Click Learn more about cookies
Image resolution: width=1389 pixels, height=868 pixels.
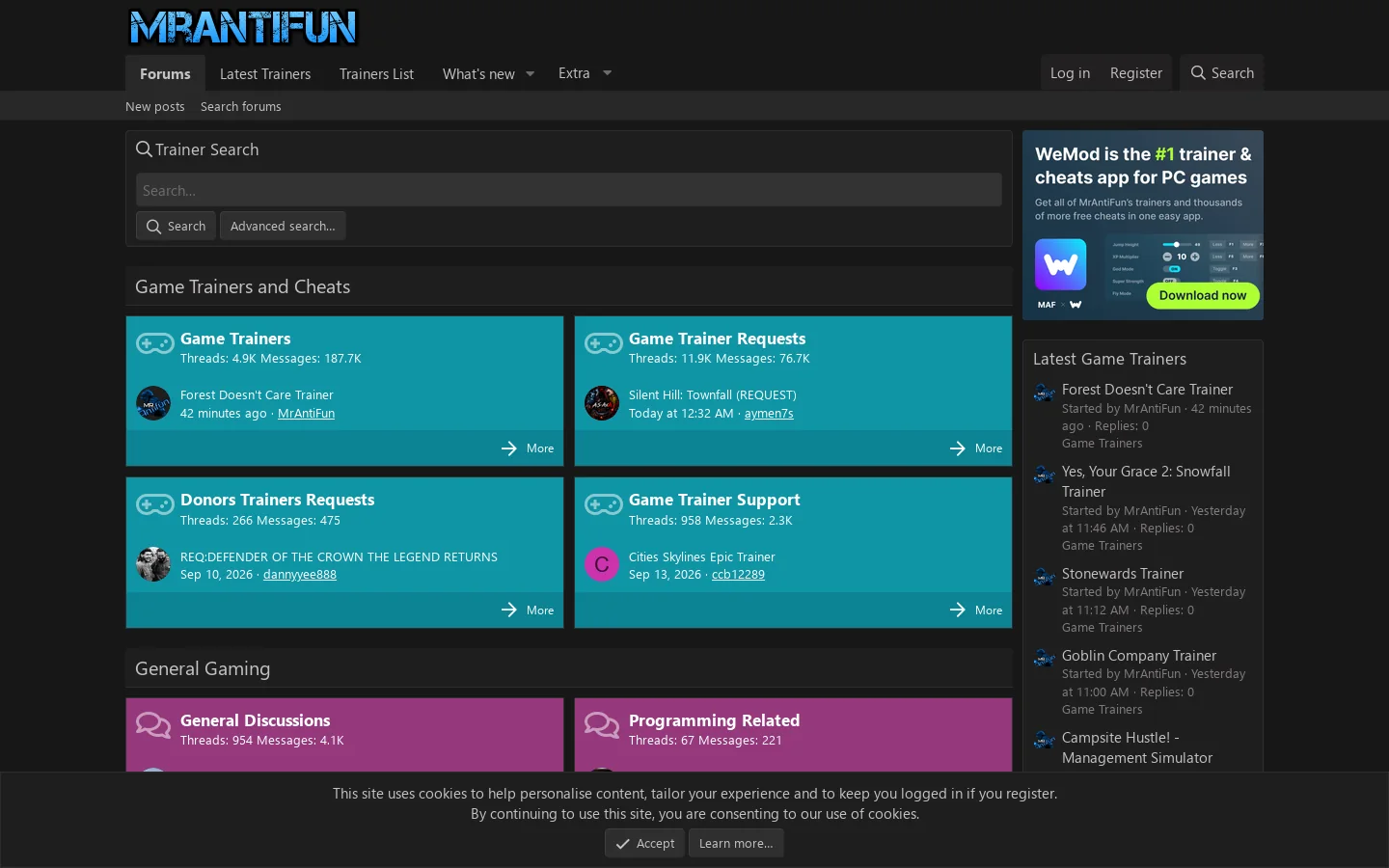pos(736,843)
